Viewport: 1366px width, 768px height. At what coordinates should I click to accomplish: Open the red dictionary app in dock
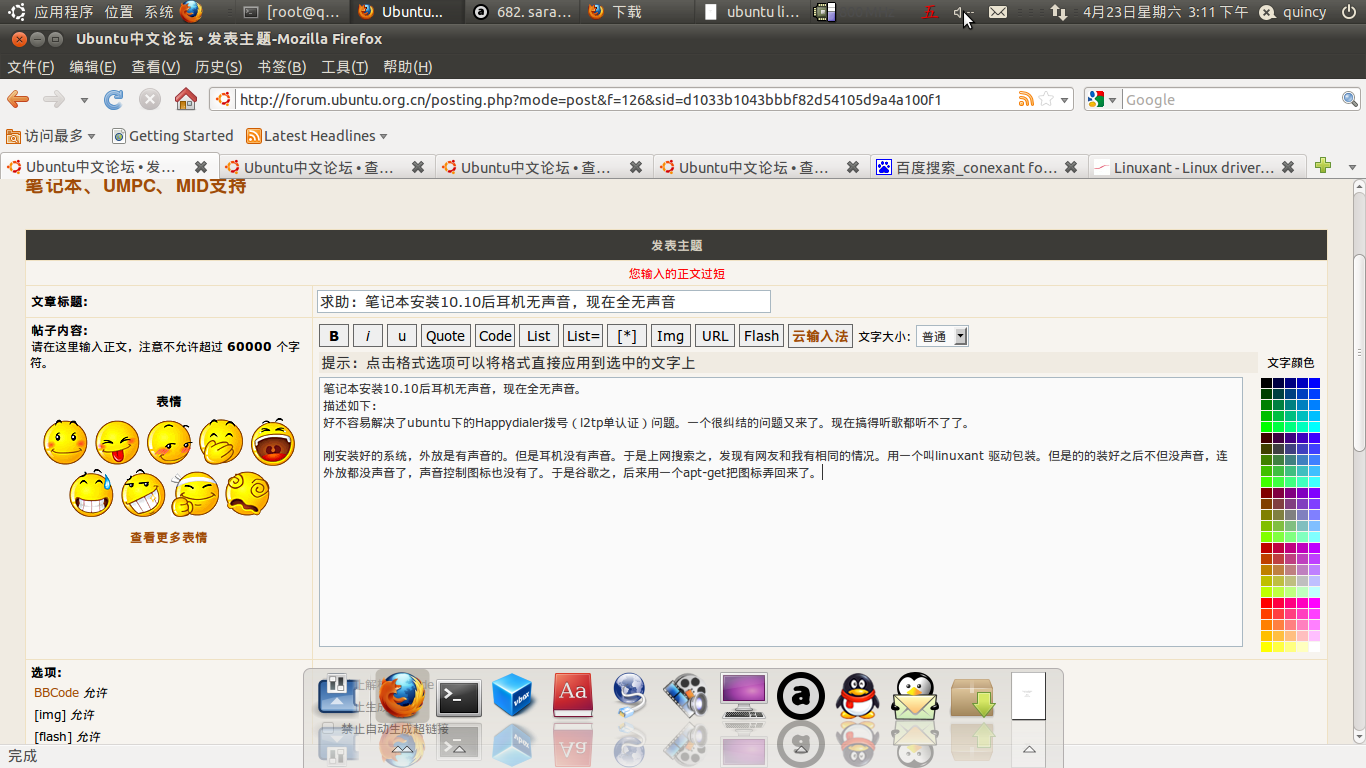(x=573, y=696)
